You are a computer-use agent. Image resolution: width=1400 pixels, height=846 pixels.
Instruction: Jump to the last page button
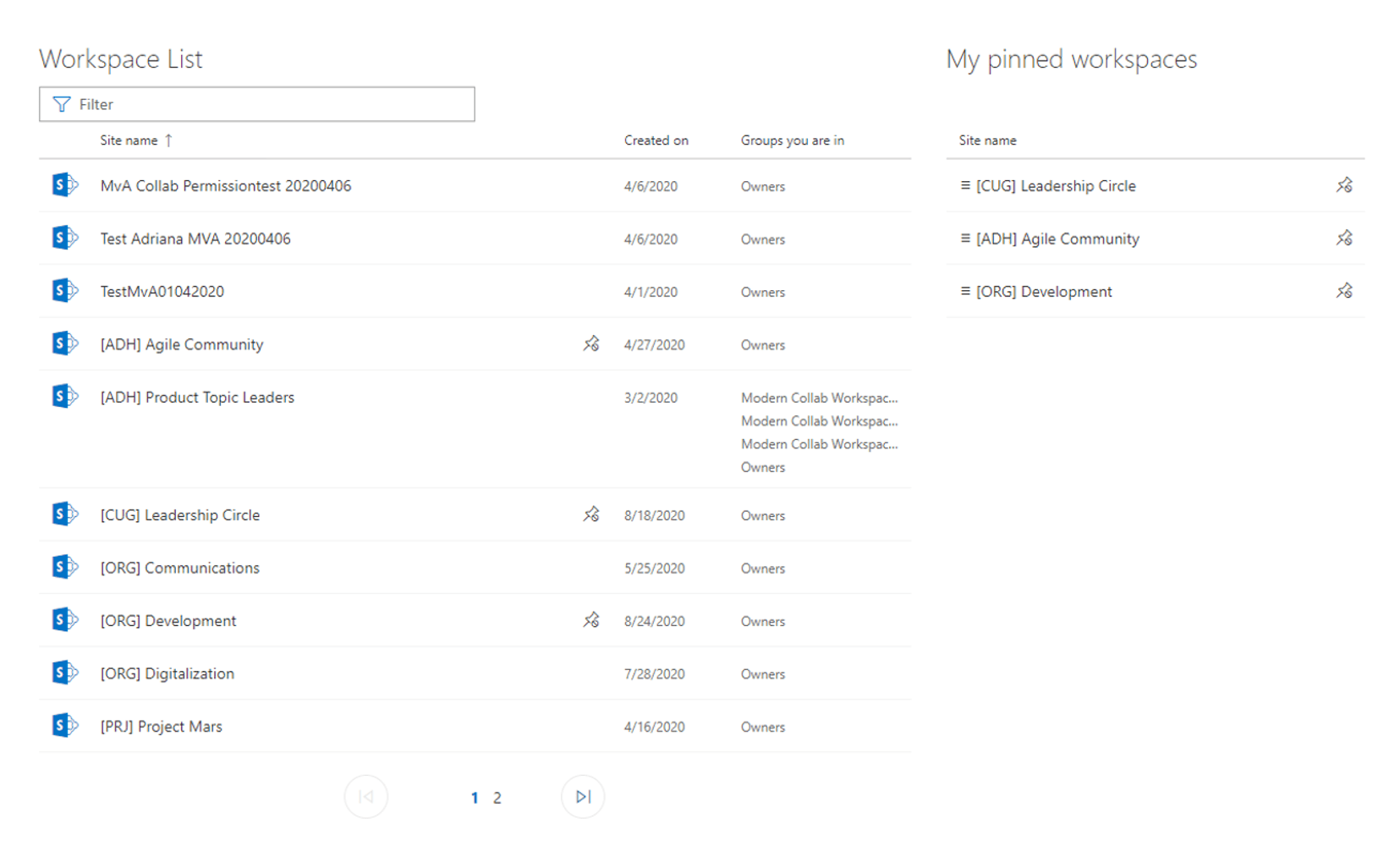583,797
